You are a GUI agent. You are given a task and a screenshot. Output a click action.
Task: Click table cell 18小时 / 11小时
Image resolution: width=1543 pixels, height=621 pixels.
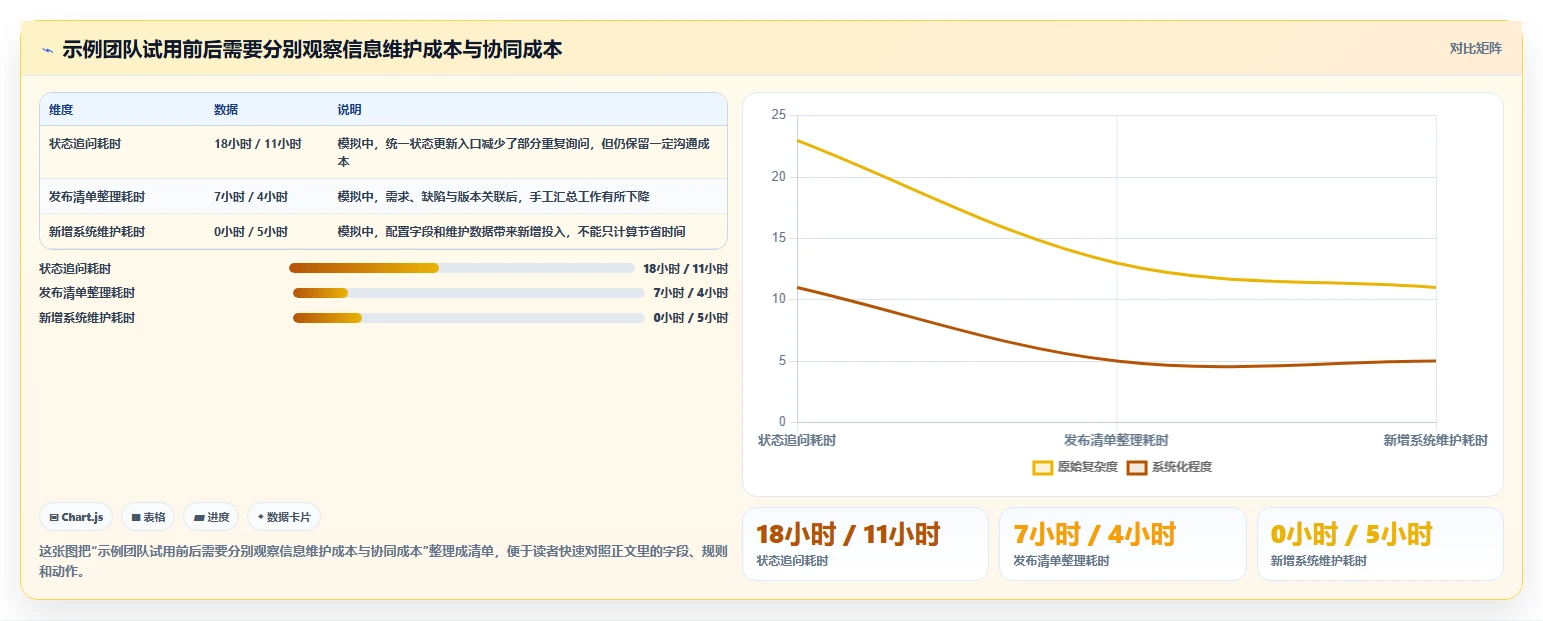click(x=258, y=144)
